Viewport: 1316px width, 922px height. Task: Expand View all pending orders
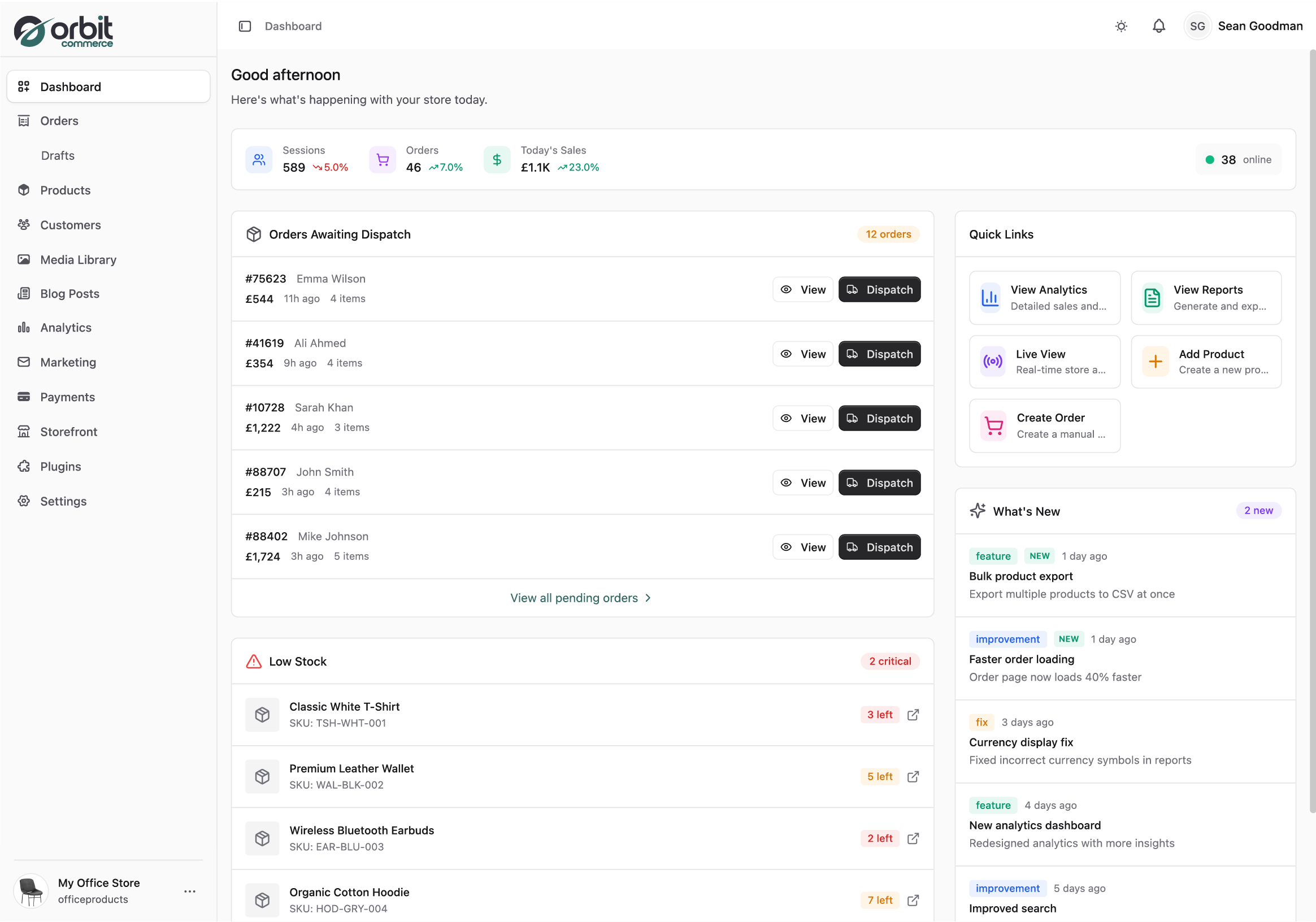(580, 598)
